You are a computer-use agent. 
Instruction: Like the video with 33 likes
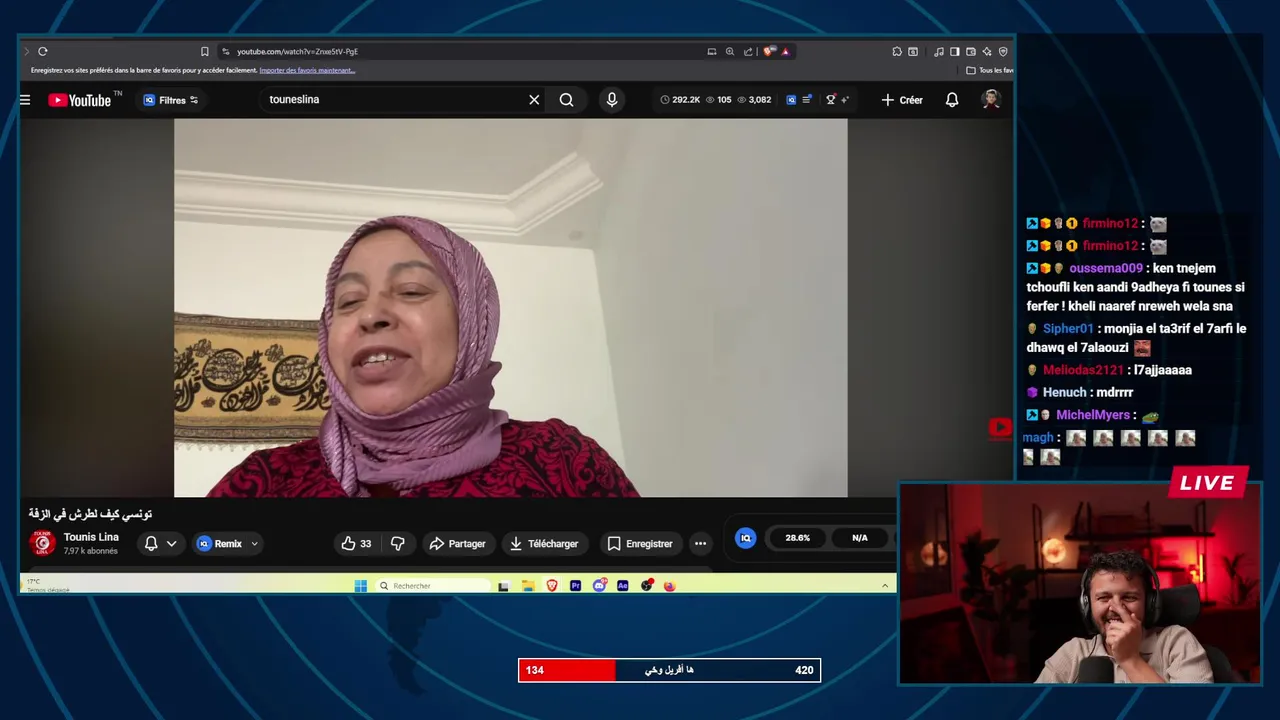[356, 544]
